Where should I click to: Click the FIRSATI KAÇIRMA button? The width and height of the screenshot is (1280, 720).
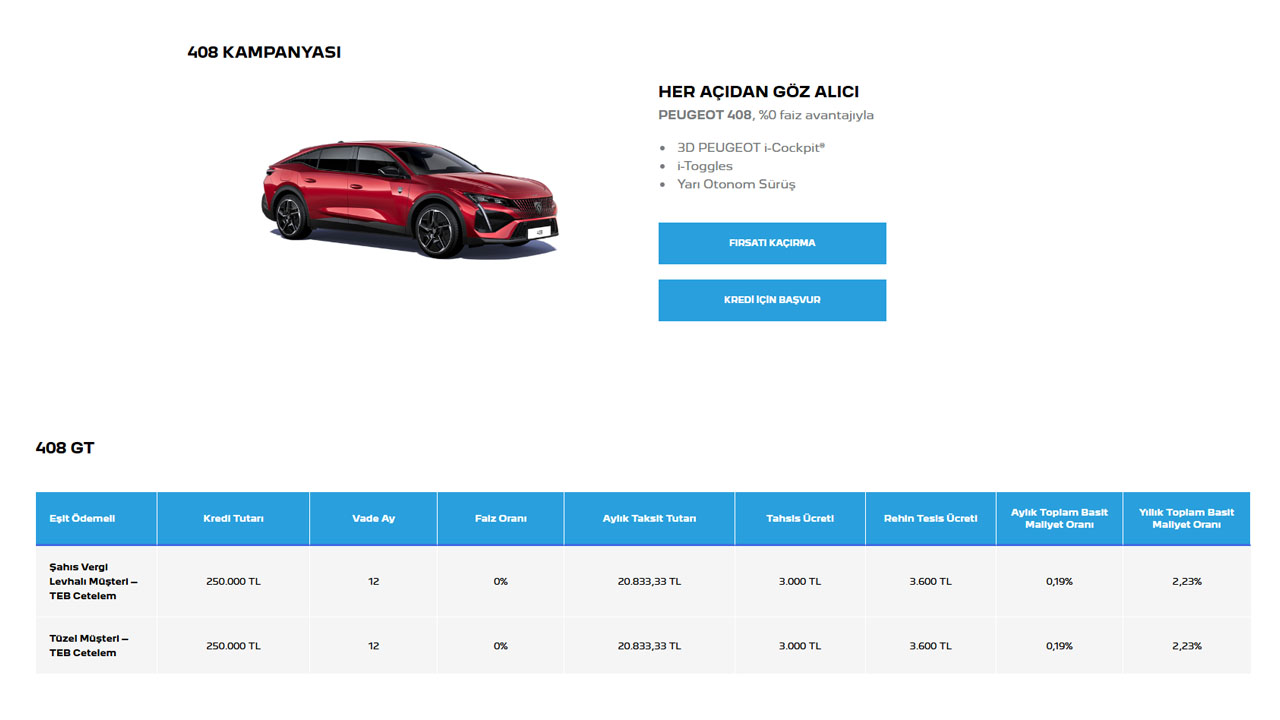pyautogui.click(x=771, y=243)
